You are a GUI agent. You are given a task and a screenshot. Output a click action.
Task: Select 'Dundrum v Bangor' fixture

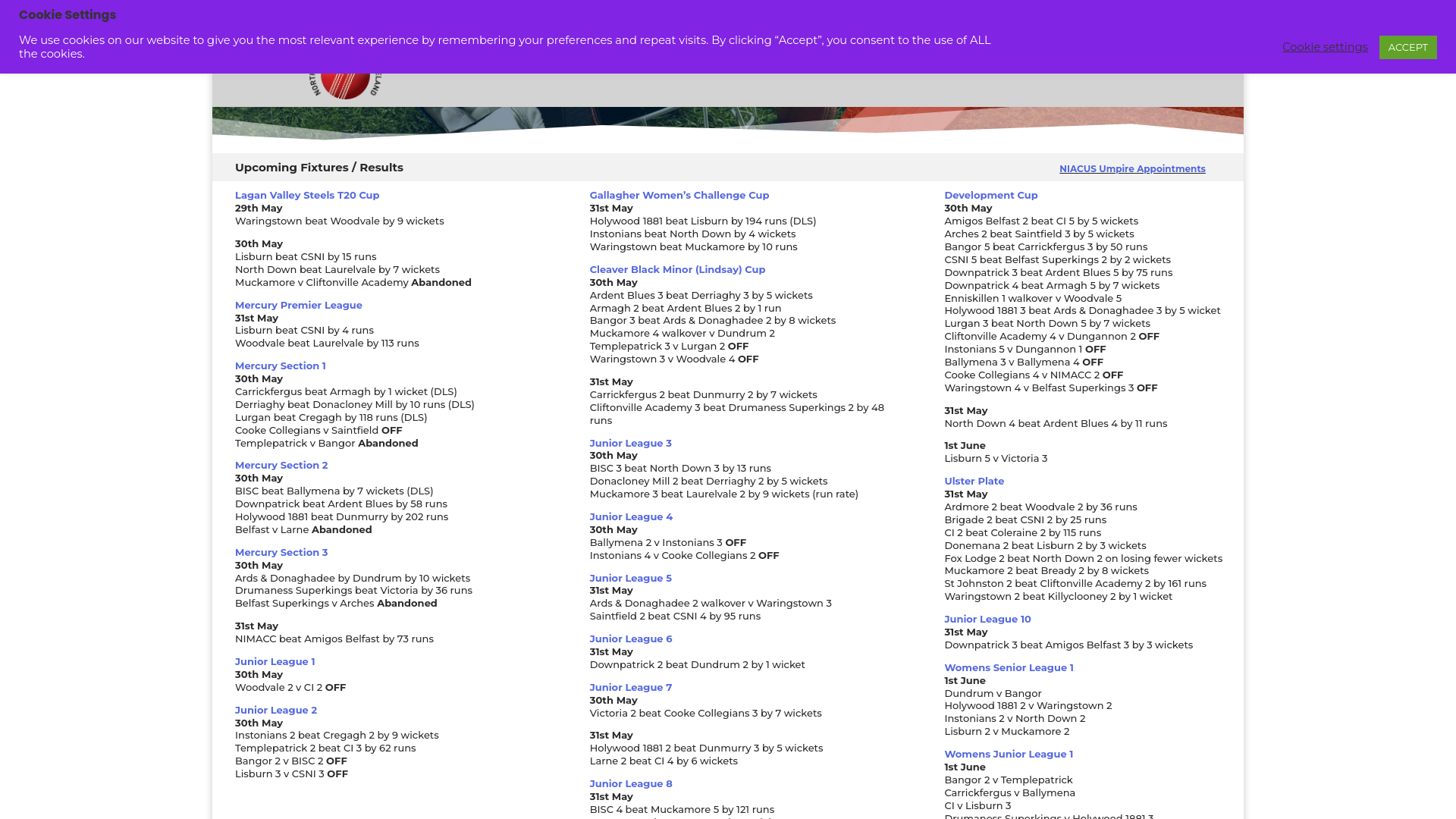(x=993, y=694)
